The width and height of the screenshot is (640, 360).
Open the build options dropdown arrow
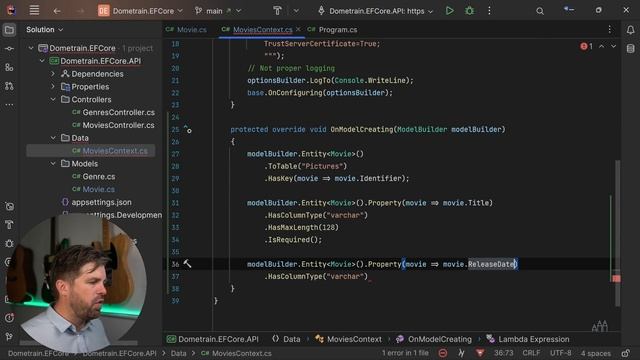click(x=296, y=11)
